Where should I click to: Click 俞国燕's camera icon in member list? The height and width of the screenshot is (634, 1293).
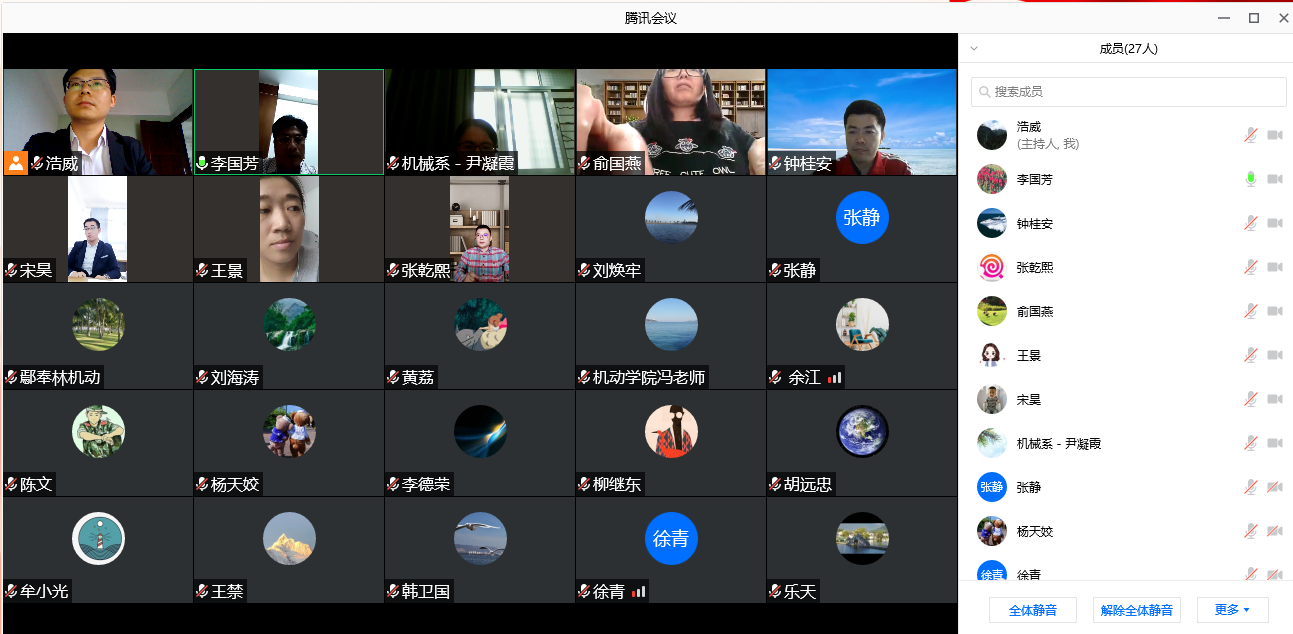1275,311
